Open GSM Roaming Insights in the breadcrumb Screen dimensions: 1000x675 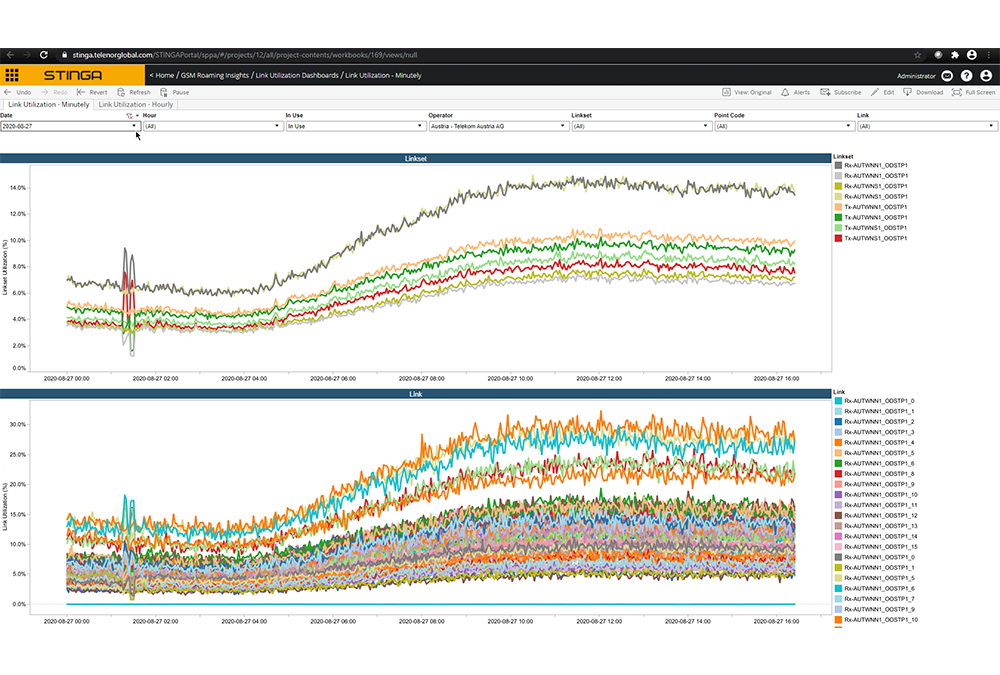pos(215,75)
